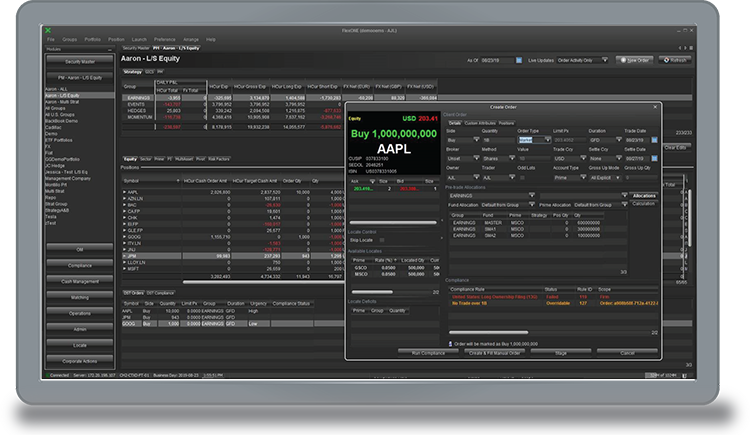Click the Available Locates horizontal scrollbar
The image size is (750, 435).
coord(372,291)
